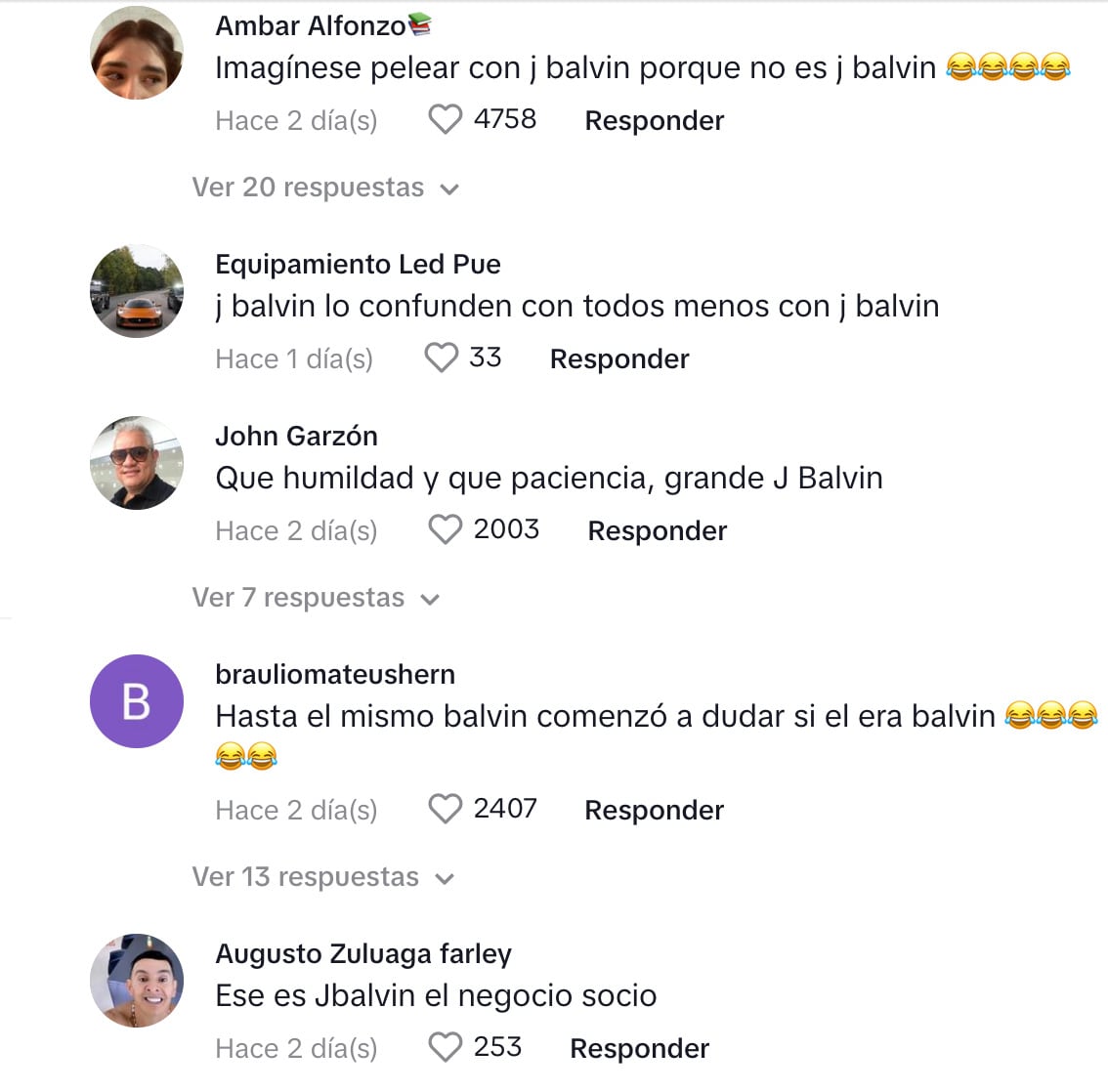The image size is (1108, 1092).
Task: Heart the brauliomateushern comment
Action: click(446, 809)
